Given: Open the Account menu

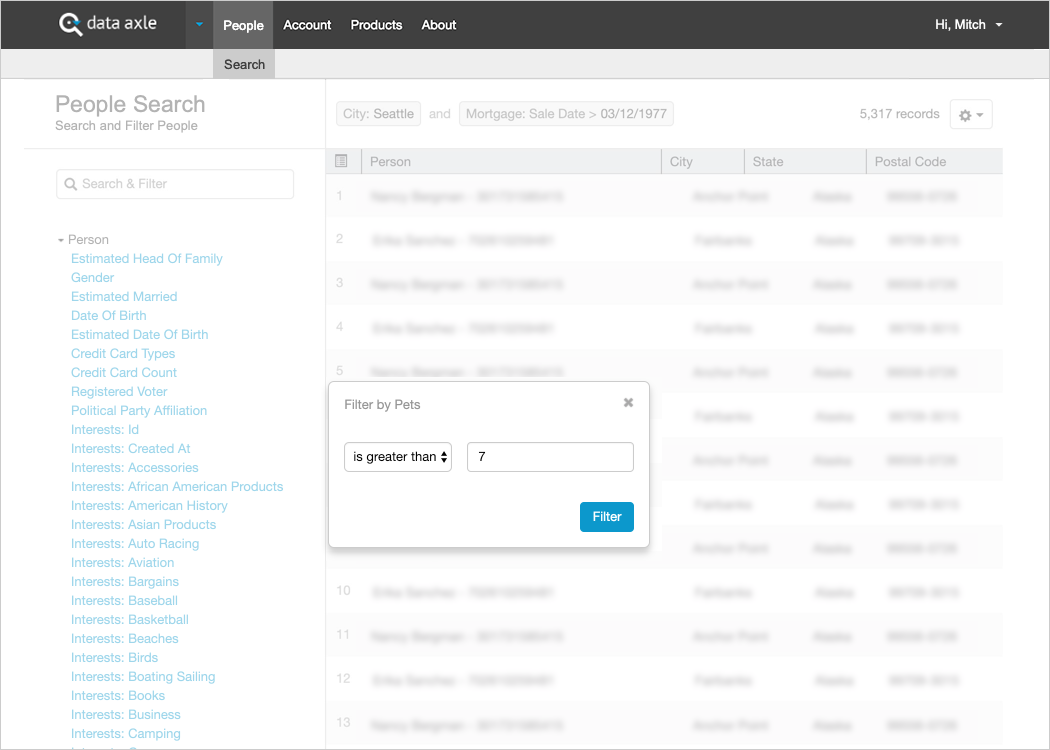Looking at the screenshot, I should [307, 25].
